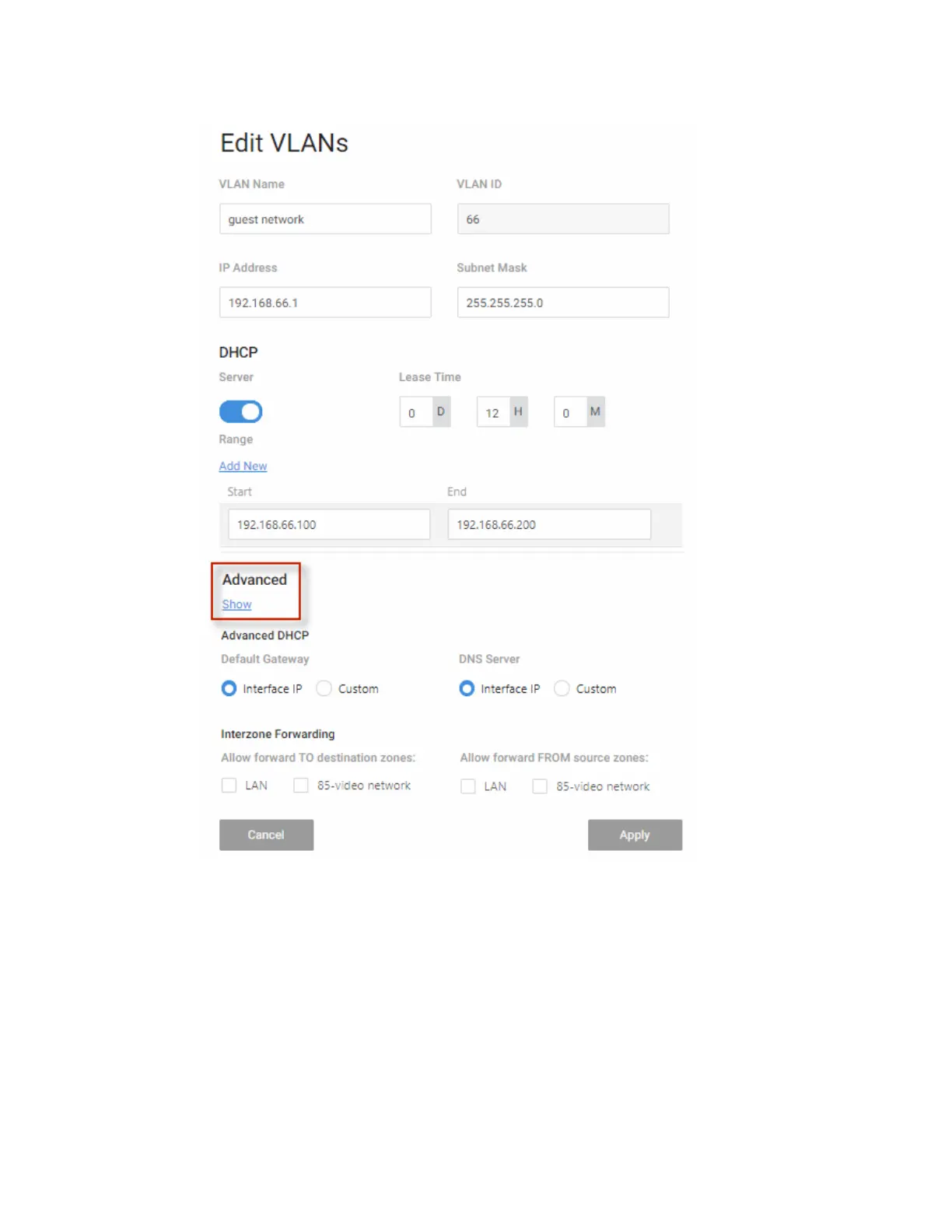Check LAN under forward TO destination zones
This screenshot has height=1232, width=952.
[229, 786]
